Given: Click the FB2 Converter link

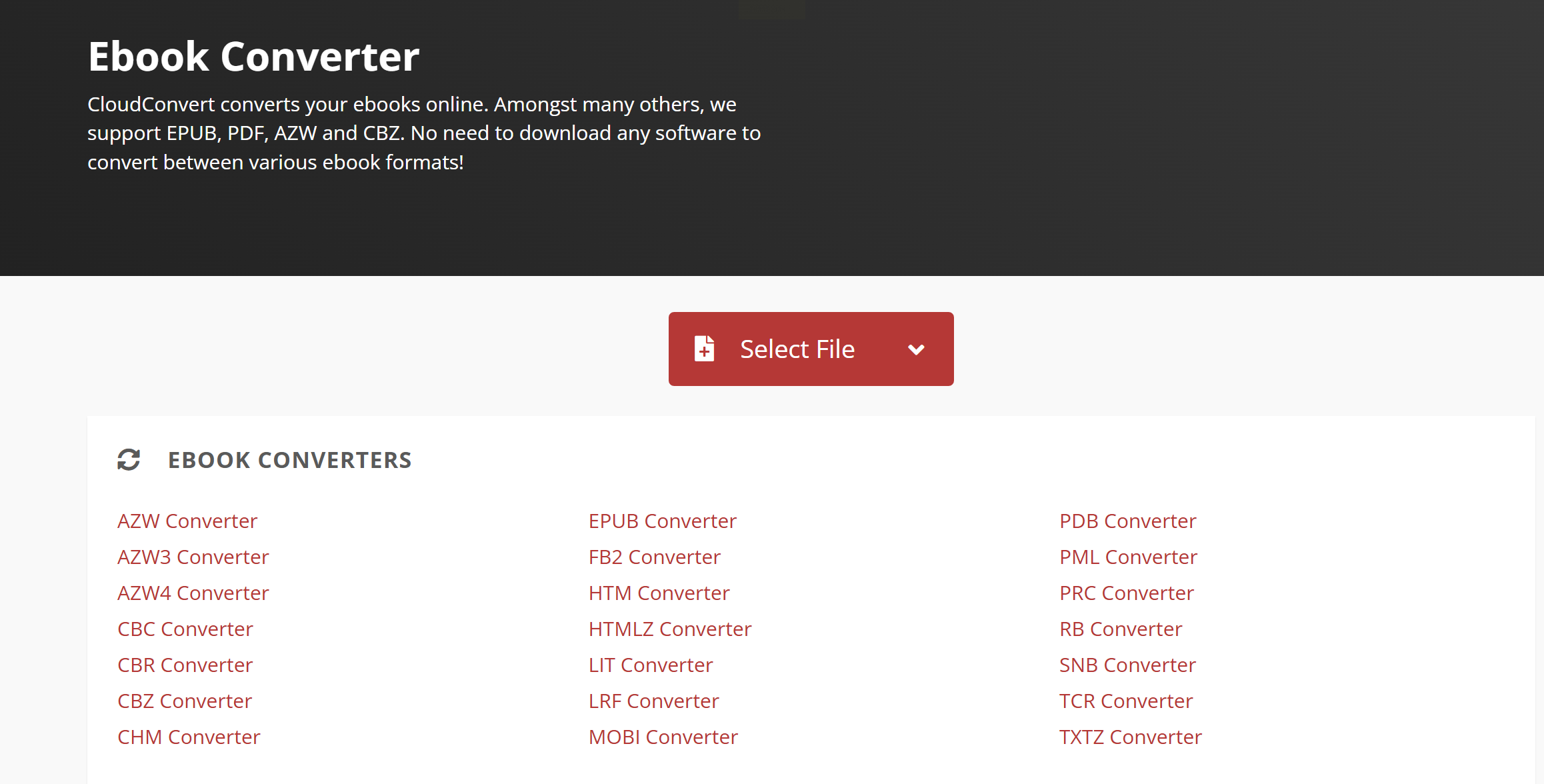Looking at the screenshot, I should (655, 557).
